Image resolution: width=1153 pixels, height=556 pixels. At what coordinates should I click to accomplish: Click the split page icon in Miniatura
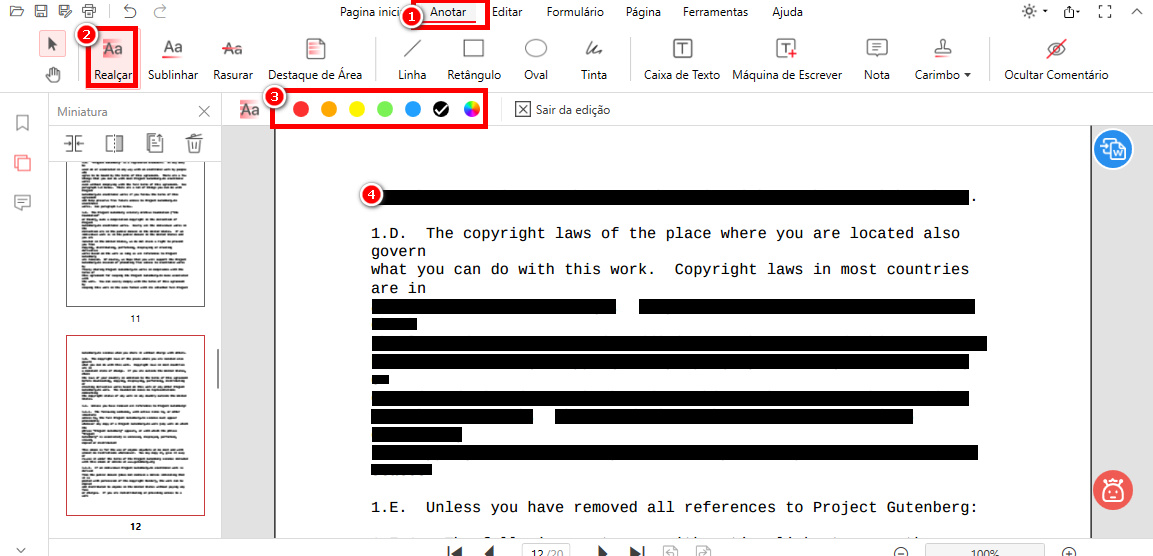114,143
